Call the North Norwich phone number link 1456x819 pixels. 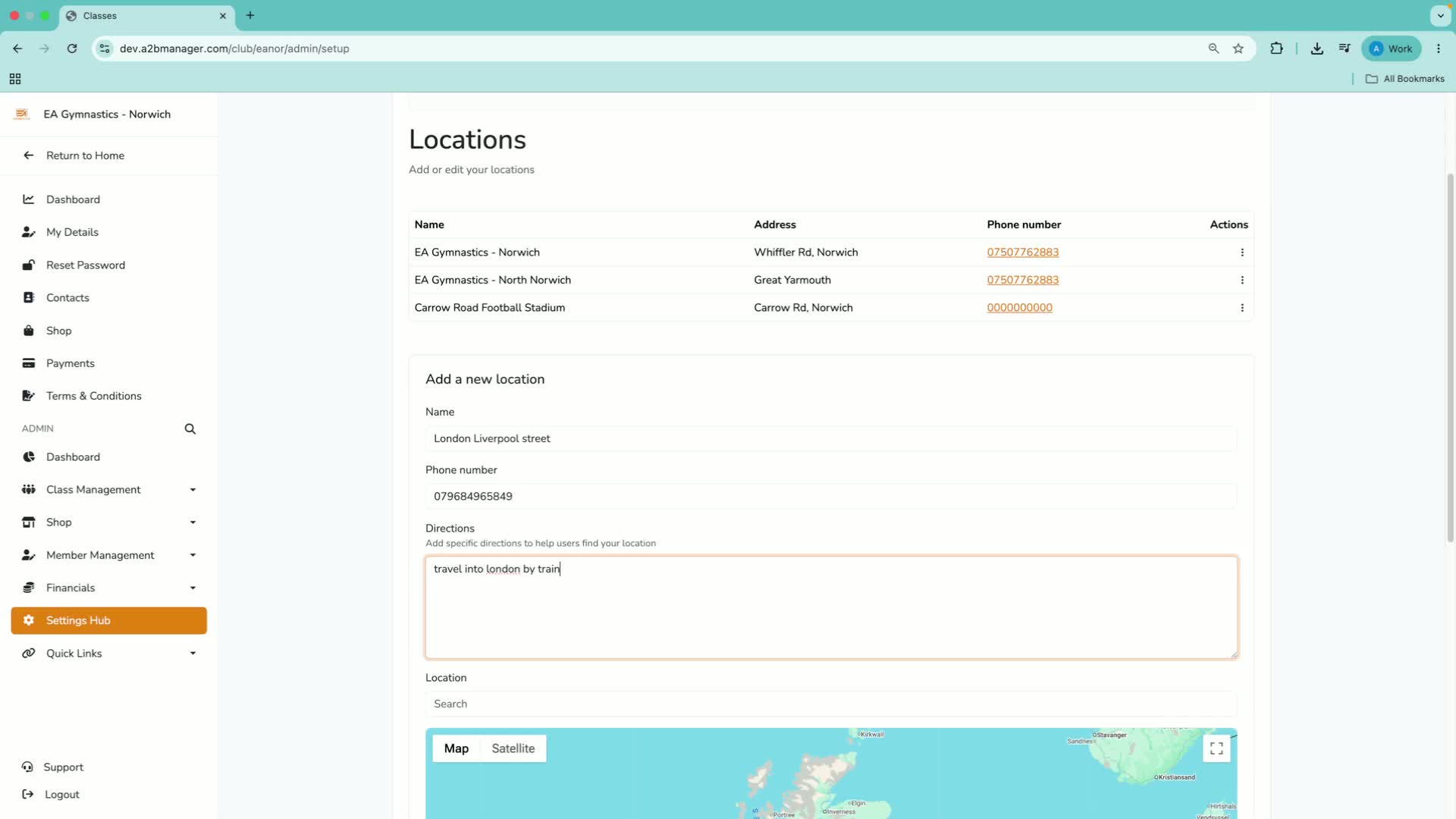pos(1022,280)
